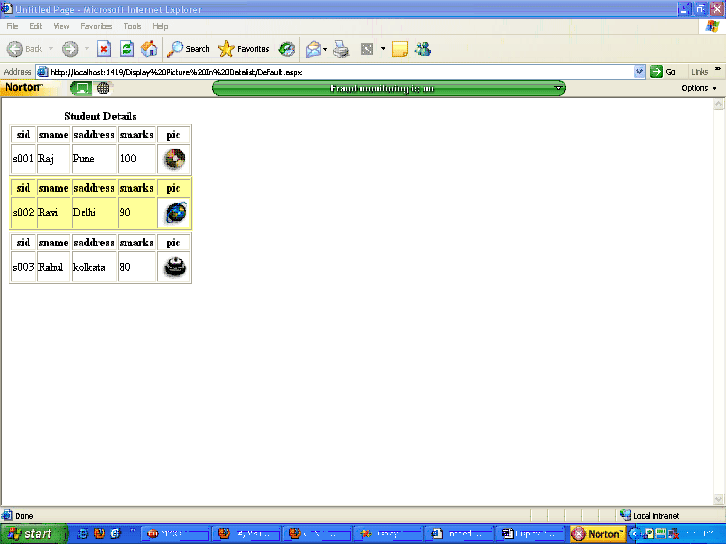The width and height of the screenshot is (726, 544).
Task: Click the 100 marks cell
Action: [137, 158]
